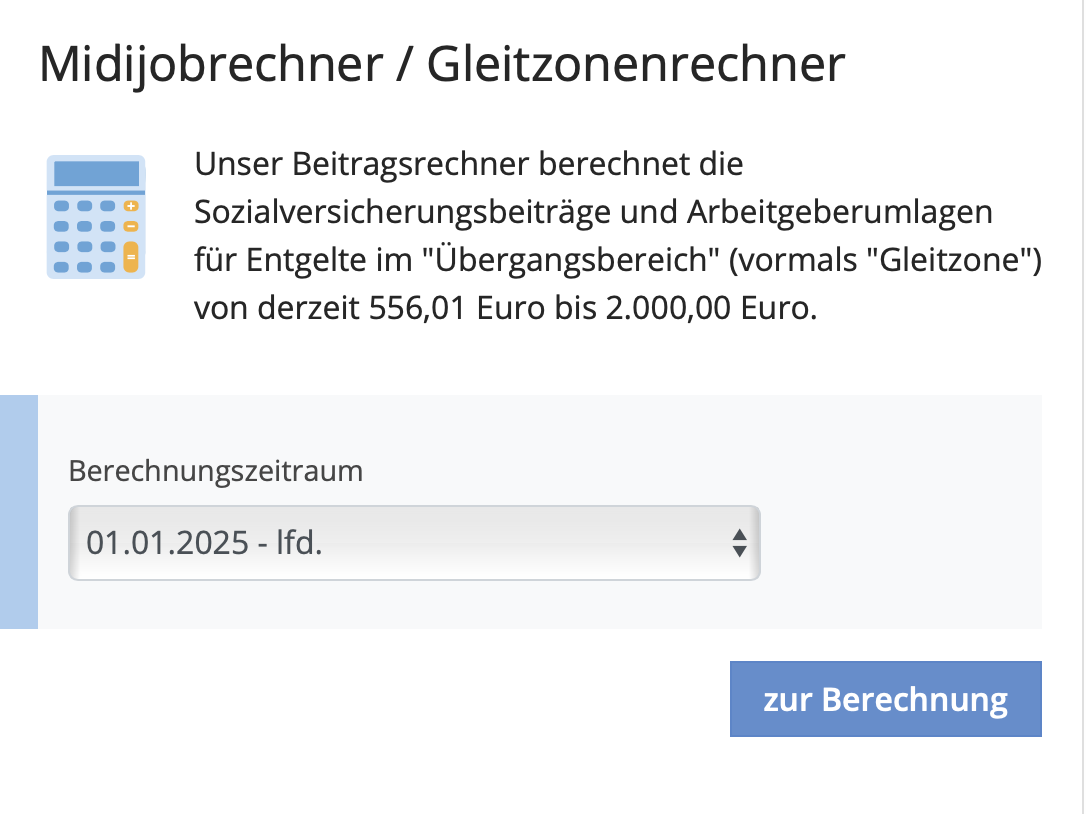Click the orange equals key on calculator icon

click(x=131, y=257)
